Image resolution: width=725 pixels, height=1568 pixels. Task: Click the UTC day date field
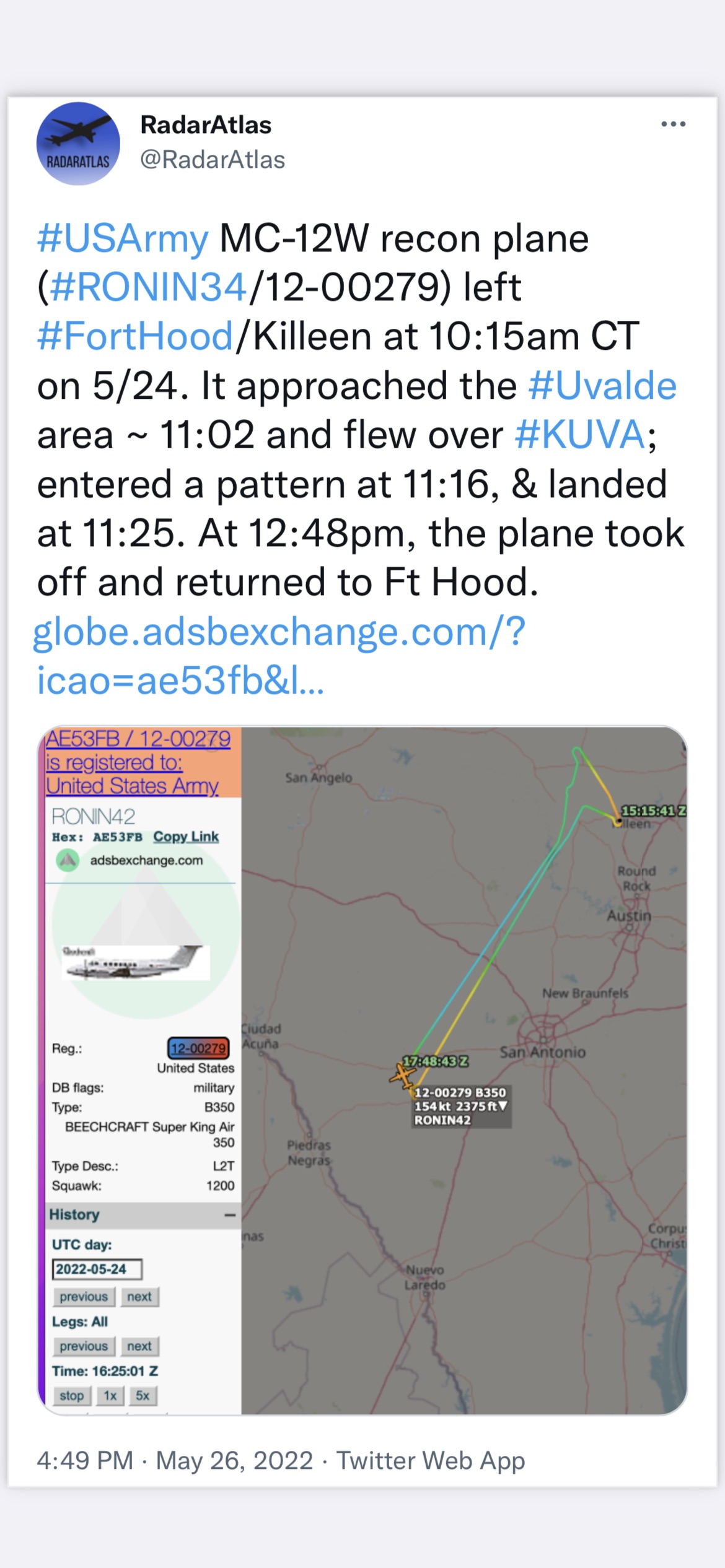pos(97,1270)
